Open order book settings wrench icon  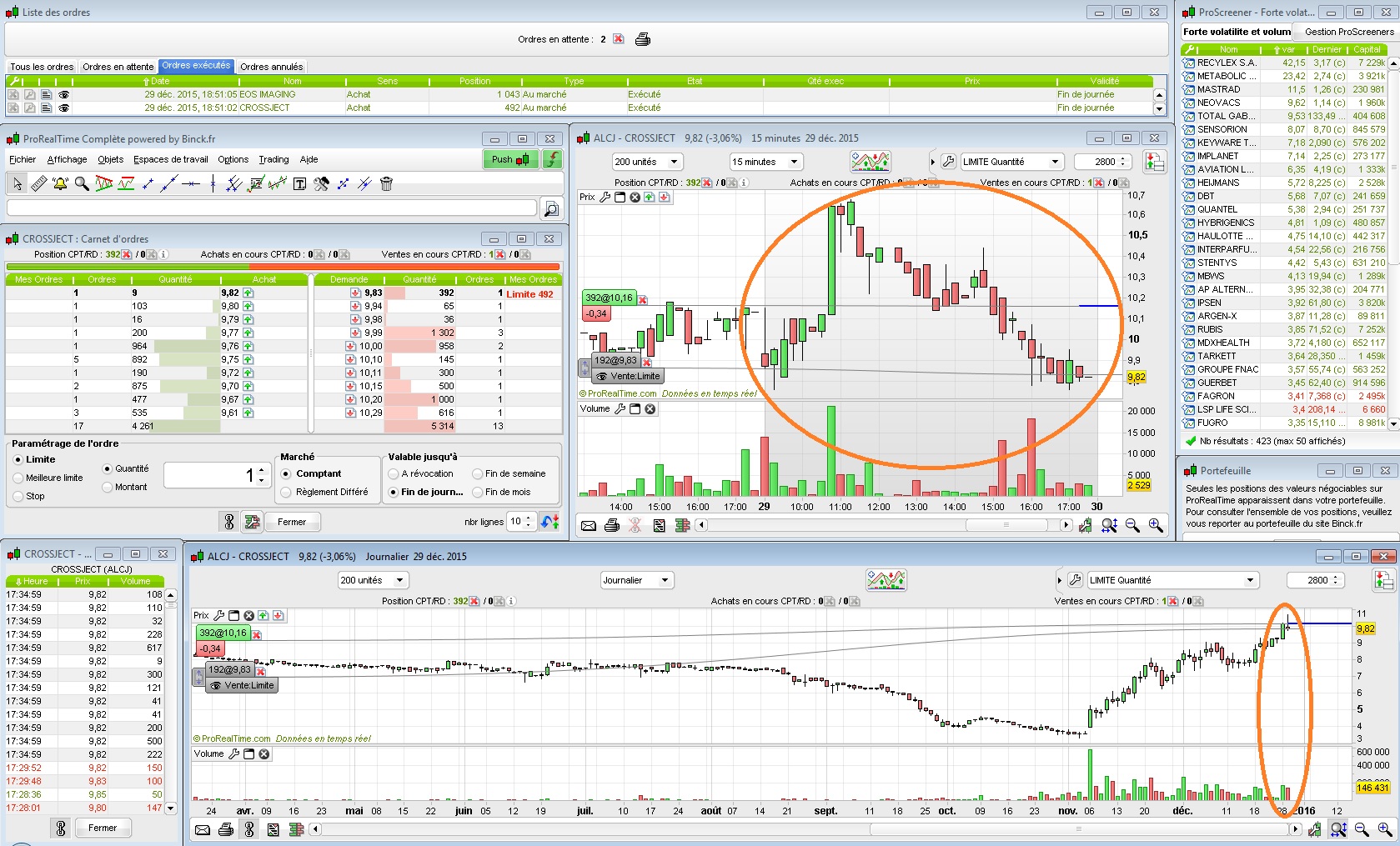[251, 522]
